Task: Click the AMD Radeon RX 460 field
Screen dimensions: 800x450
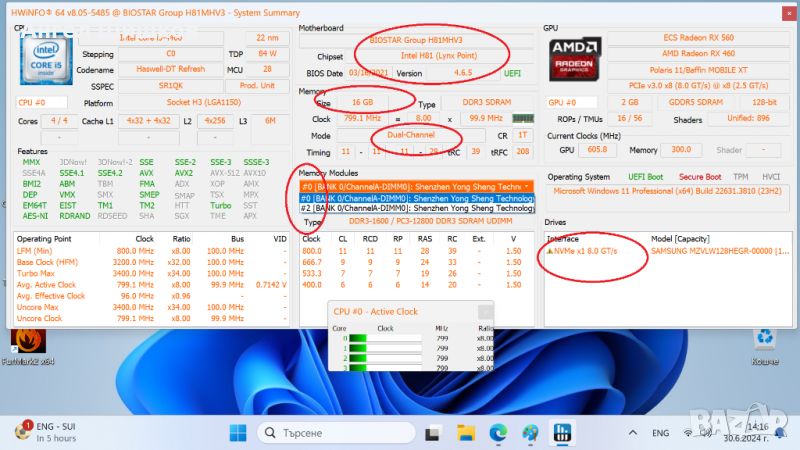Action: (698, 54)
